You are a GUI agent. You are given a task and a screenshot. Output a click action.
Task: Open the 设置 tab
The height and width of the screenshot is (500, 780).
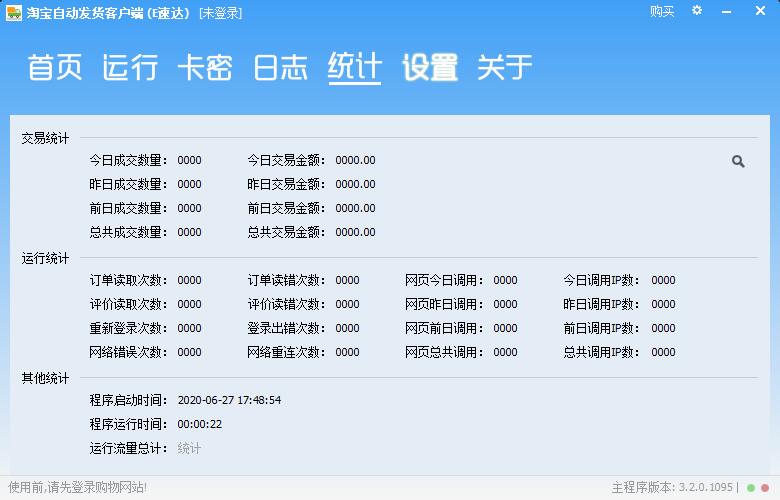coord(430,68)
